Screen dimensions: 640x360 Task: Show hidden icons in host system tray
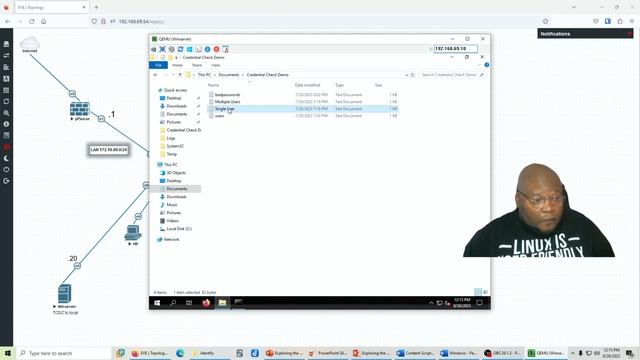pos(573,353)
